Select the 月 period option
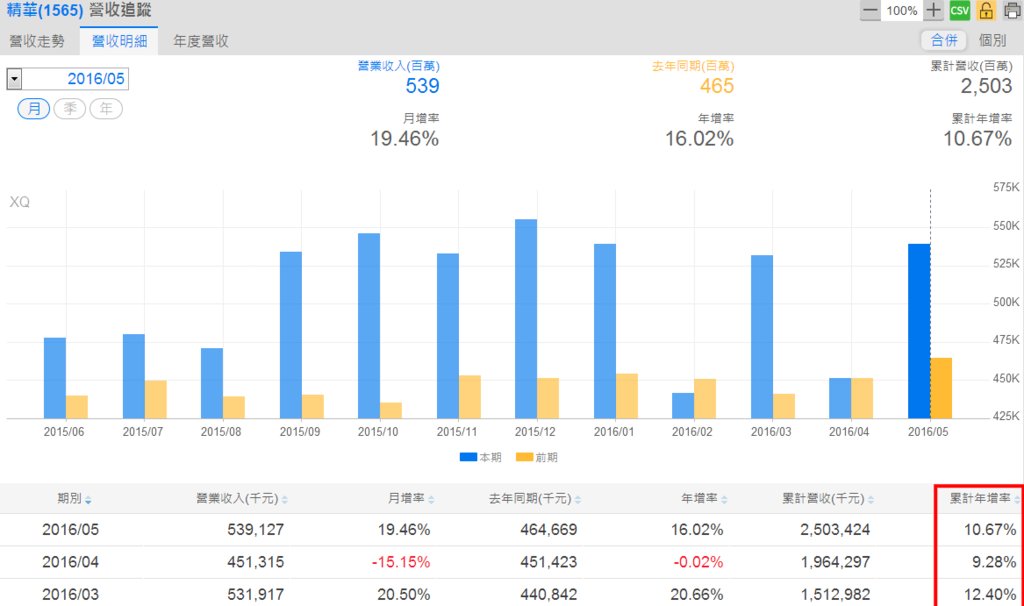The width and height of the screenshot is (1024, 606). (33, 108)
